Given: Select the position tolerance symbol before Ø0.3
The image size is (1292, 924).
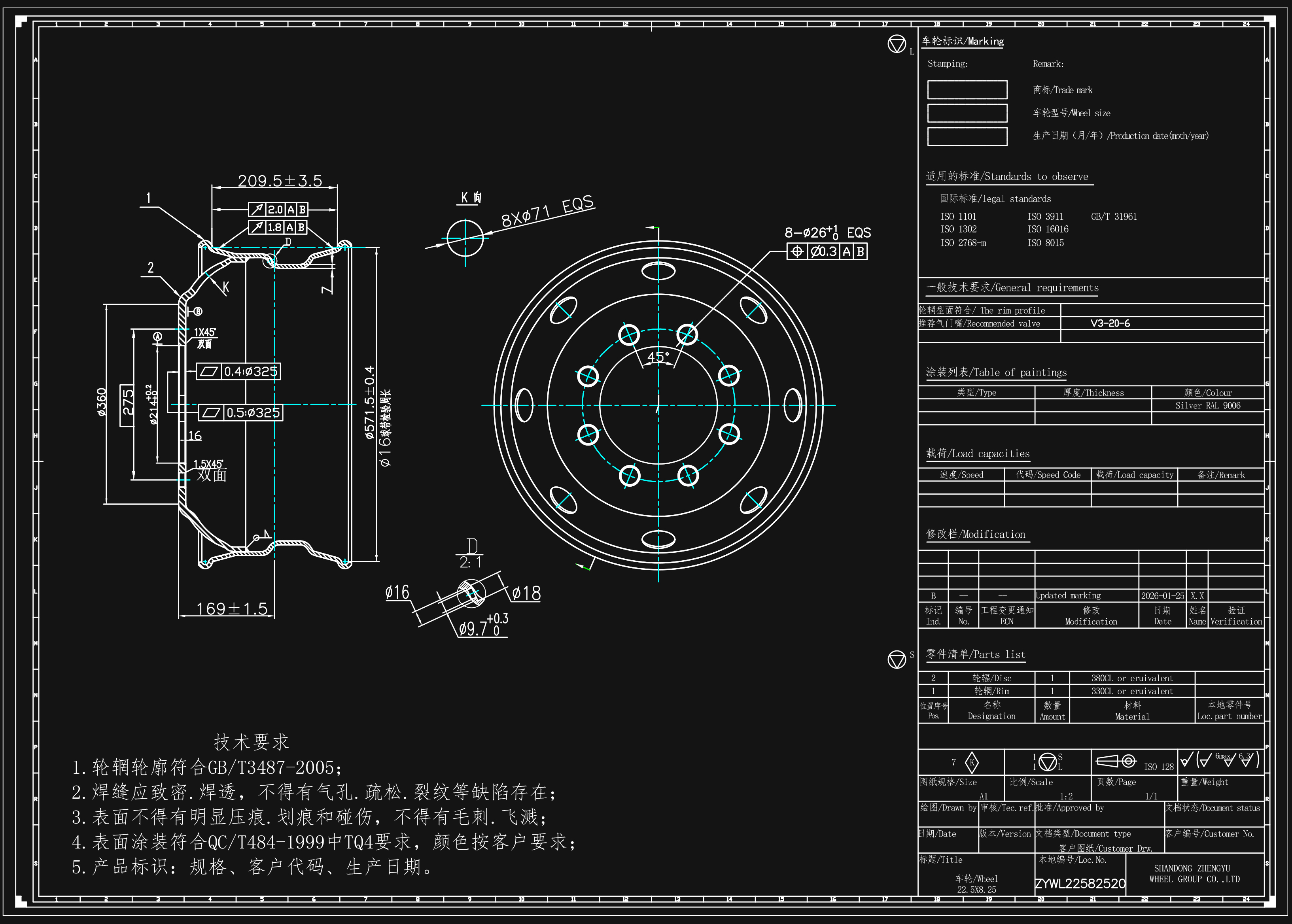Looking at the screenshot, I should tap(797, 251).
